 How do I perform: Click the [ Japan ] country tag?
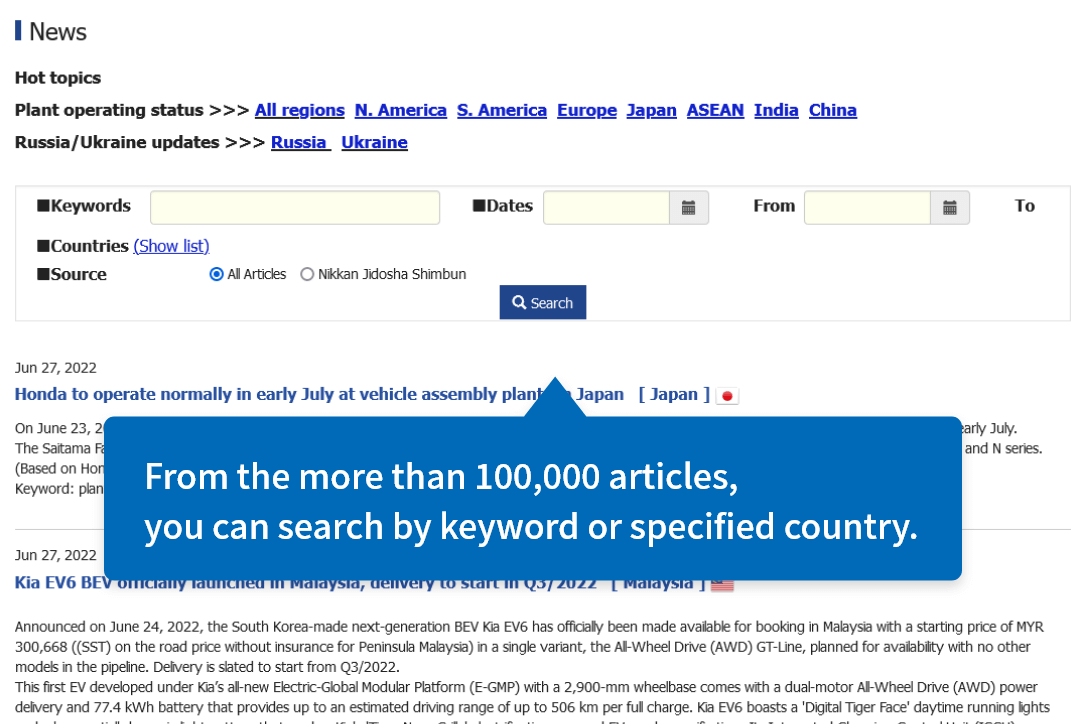(674, 394)
